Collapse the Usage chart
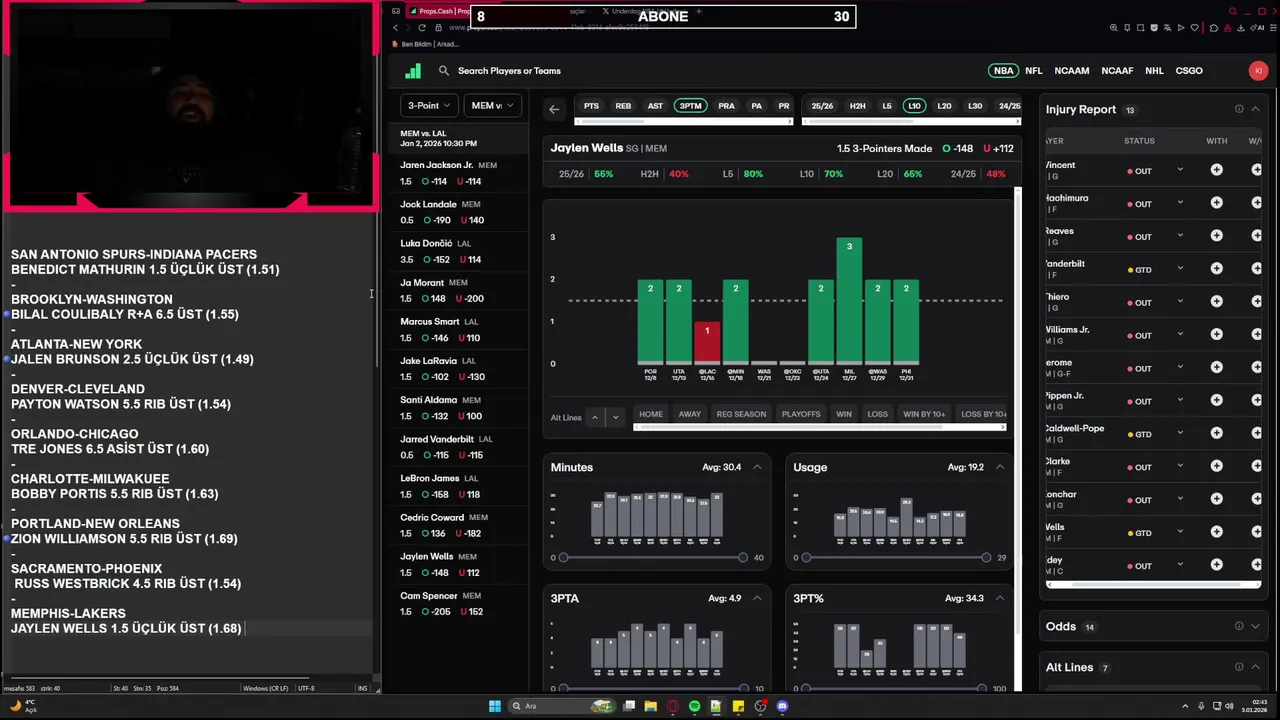This screenshot has height=720, width=1280. point(999,467)
